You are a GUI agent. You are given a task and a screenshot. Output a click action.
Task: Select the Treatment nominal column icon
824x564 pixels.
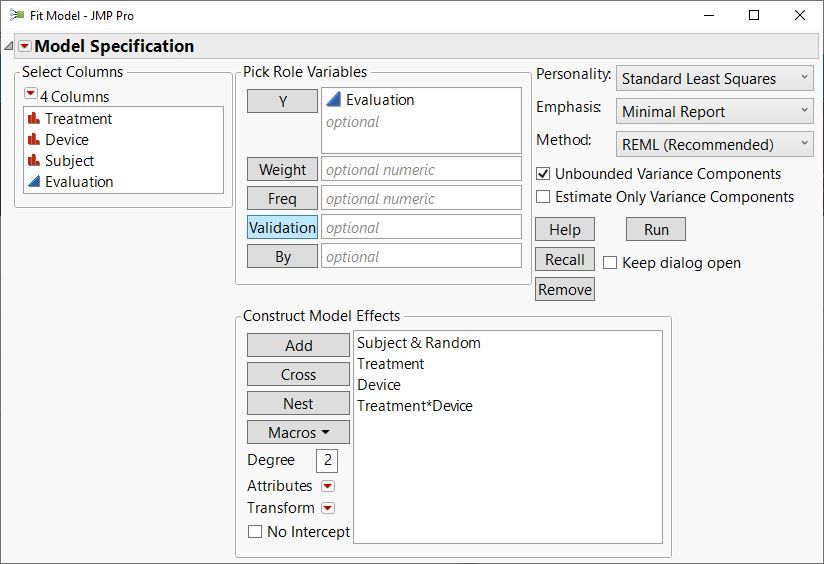tap(33, 119)
